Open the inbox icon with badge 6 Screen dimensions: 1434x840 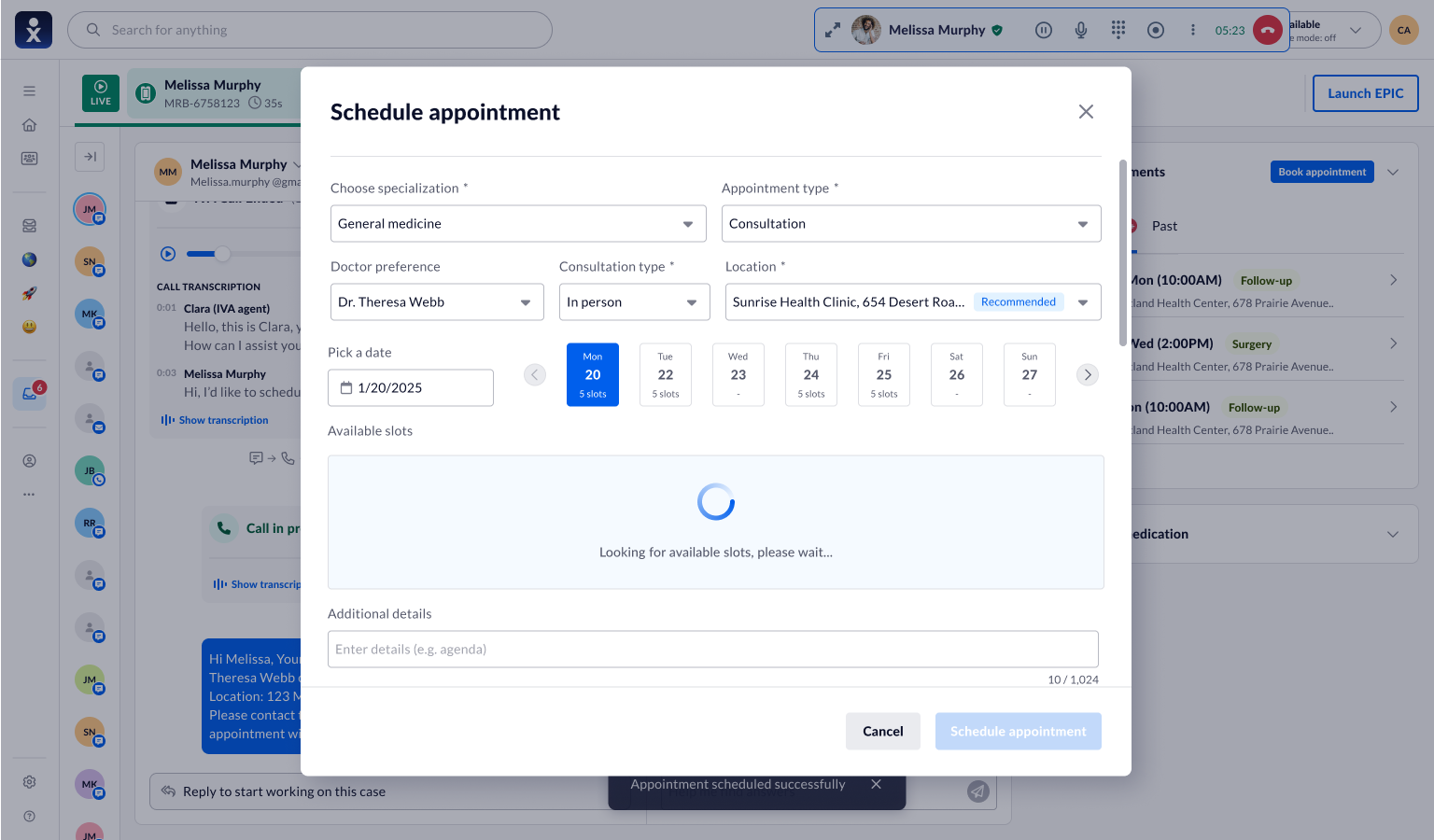point(30,393)
